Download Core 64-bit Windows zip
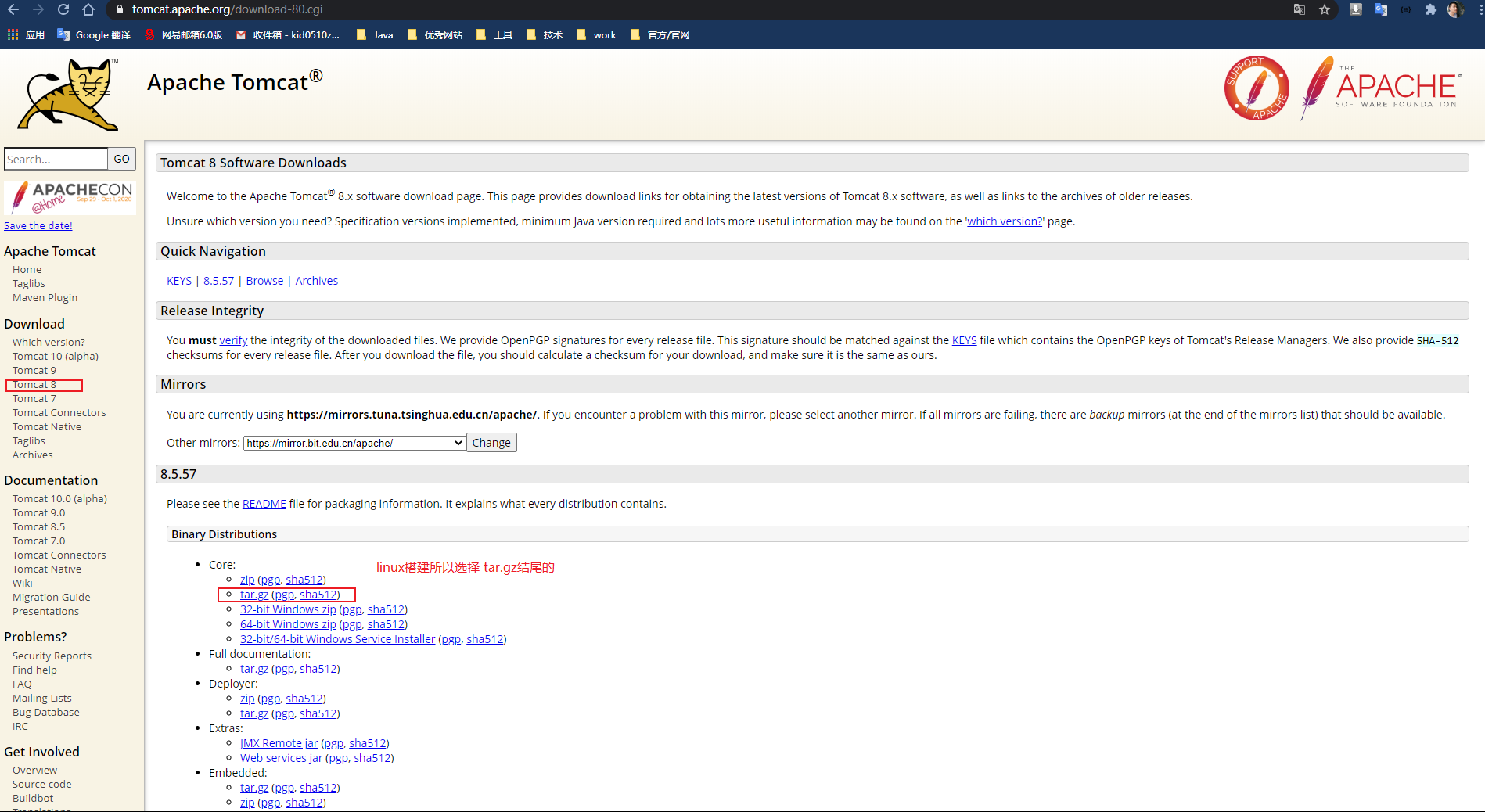 [288, 624]
